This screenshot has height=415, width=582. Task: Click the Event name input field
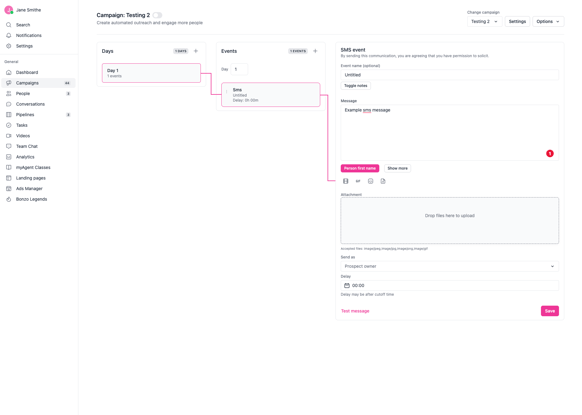pyautogui.click(x=449, y=75)
